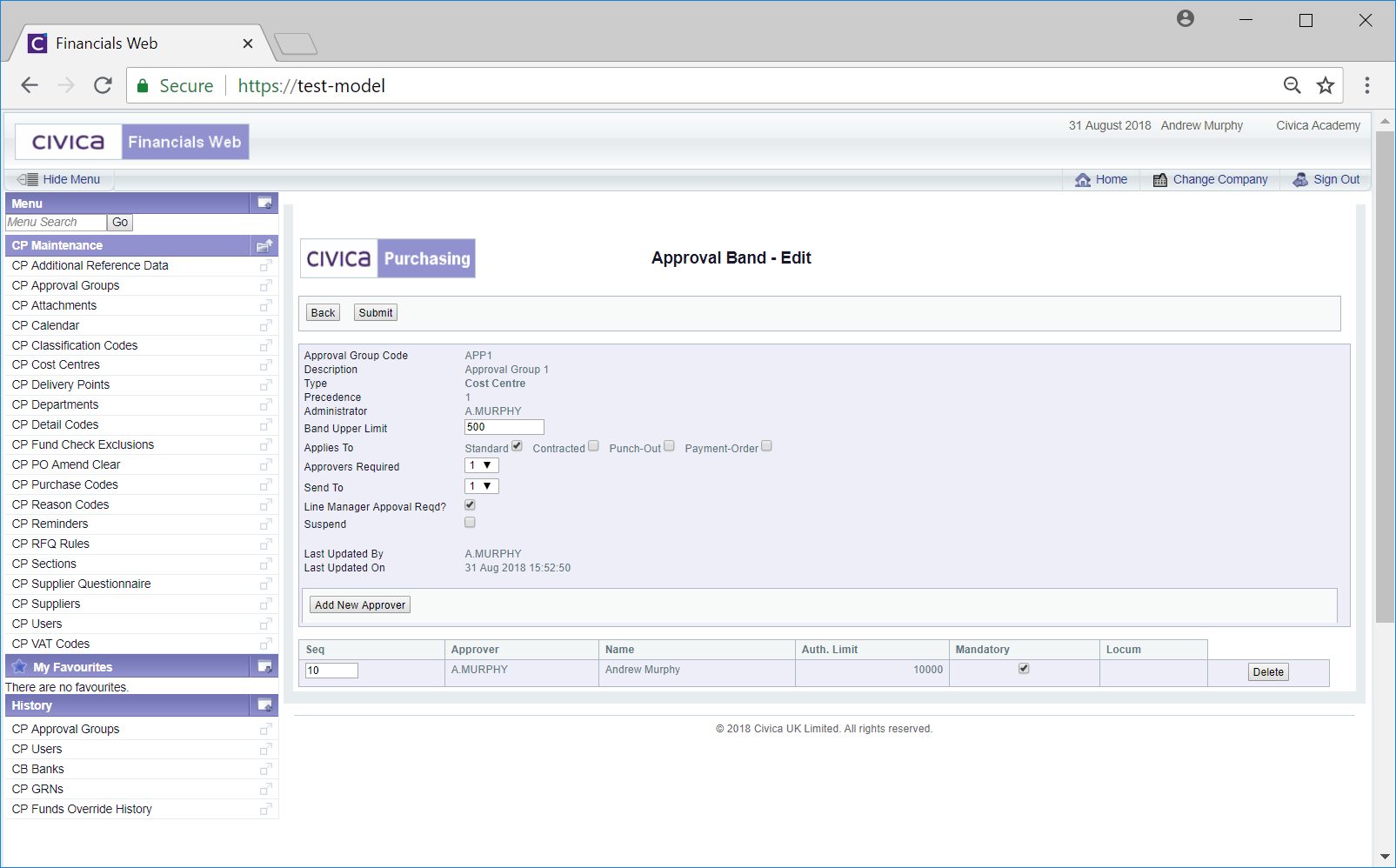Open CP Users in CP Maintenance menu
The width and height of the screenshot is (1396, 868).
(37, 624)
